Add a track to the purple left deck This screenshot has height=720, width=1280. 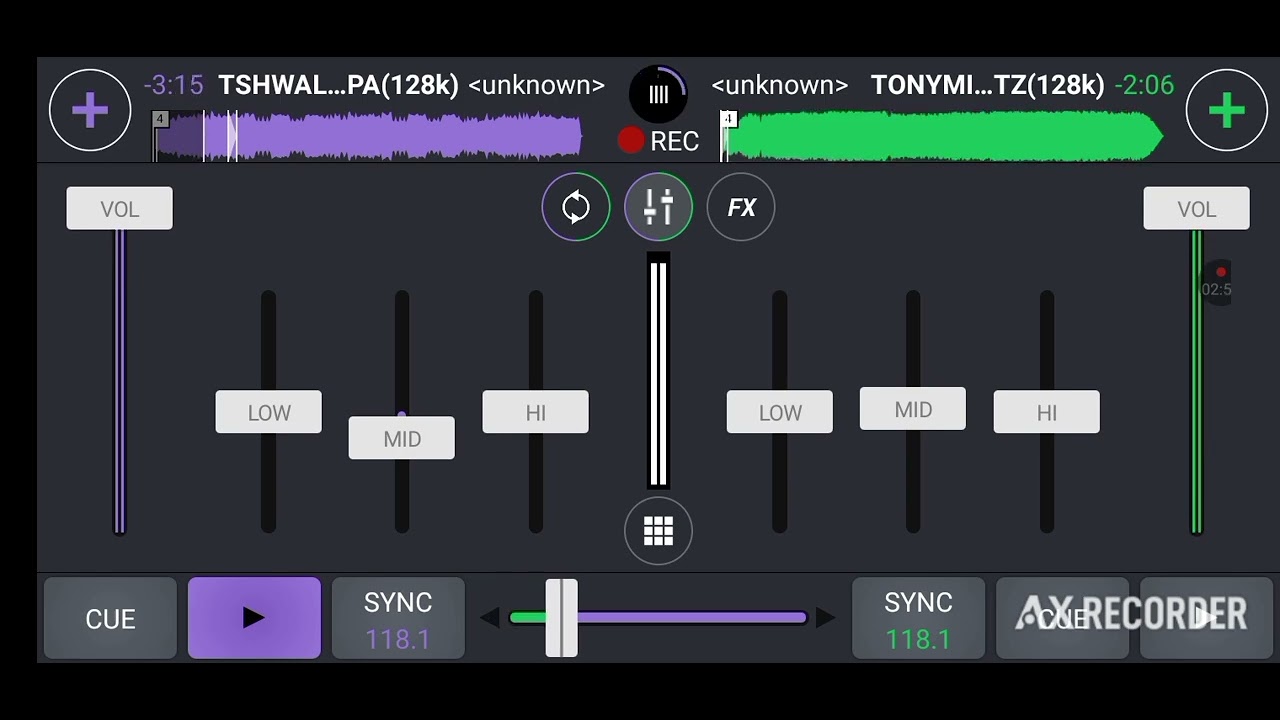[x=90, y=110]
